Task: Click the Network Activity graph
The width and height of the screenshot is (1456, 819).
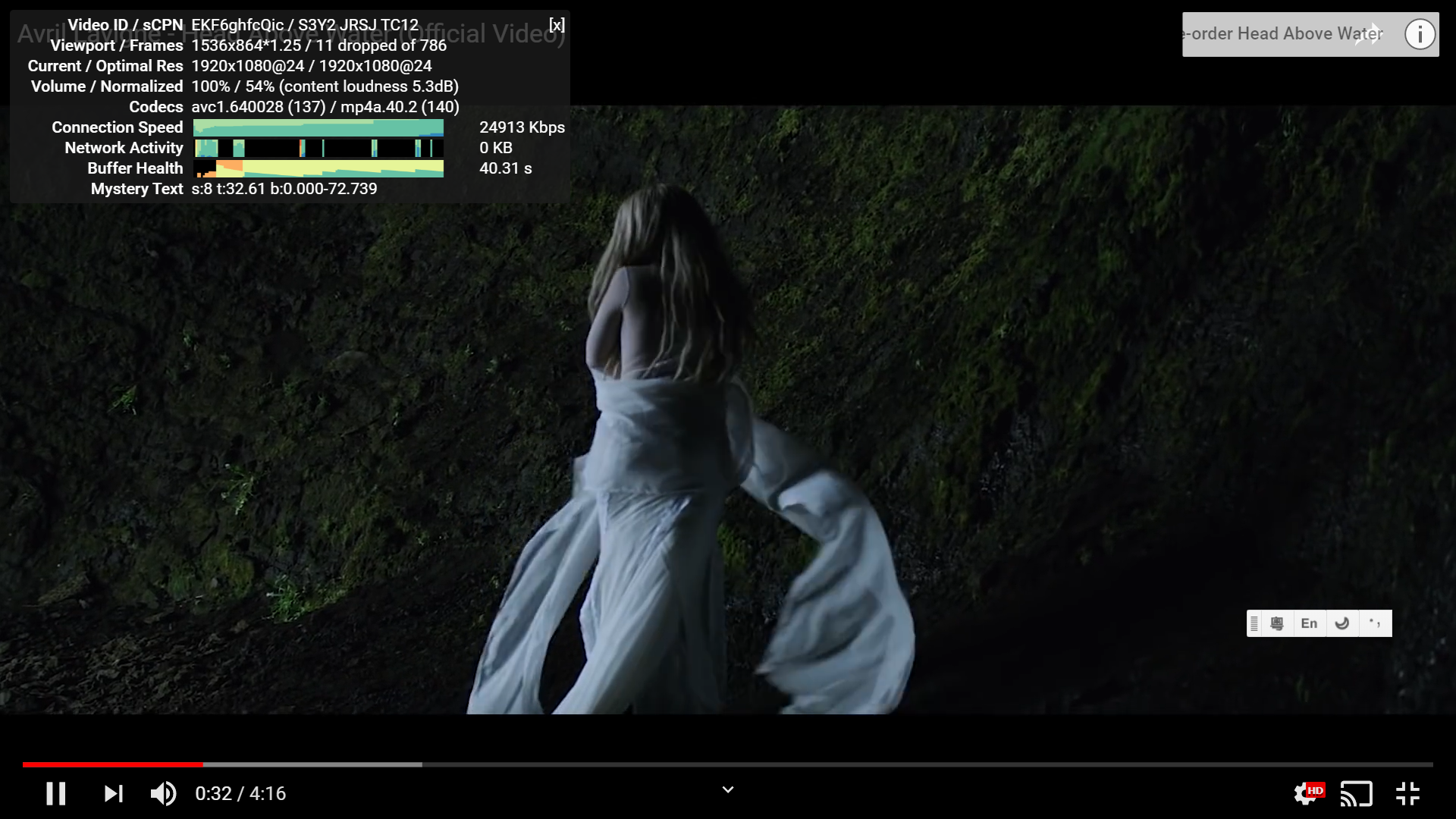Action: coord(318,148)
